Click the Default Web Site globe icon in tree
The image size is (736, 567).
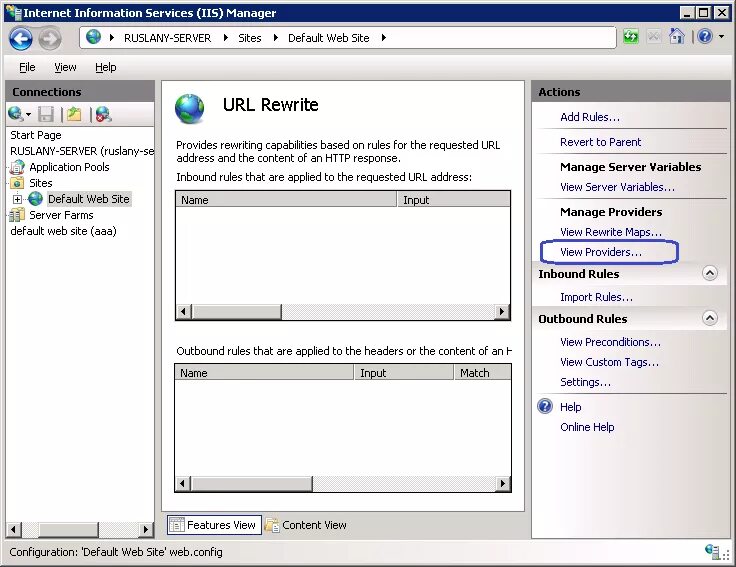point(36,199)
